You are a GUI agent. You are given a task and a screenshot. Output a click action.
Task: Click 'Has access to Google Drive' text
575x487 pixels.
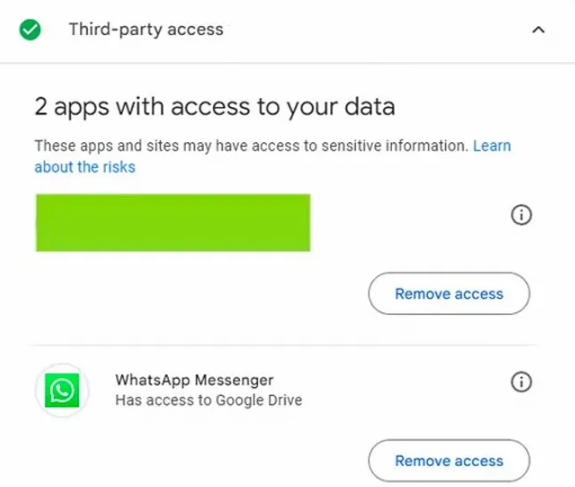[x=209, y=400]
